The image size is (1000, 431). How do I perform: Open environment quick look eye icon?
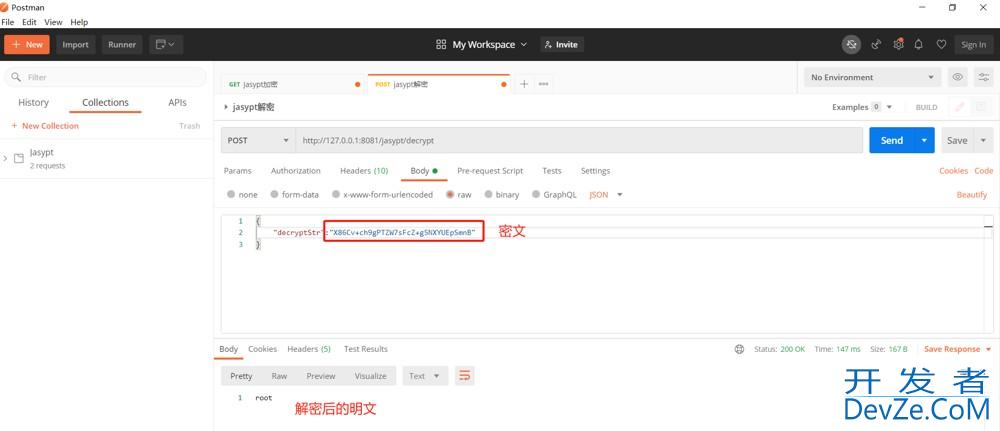click(957, 77)
